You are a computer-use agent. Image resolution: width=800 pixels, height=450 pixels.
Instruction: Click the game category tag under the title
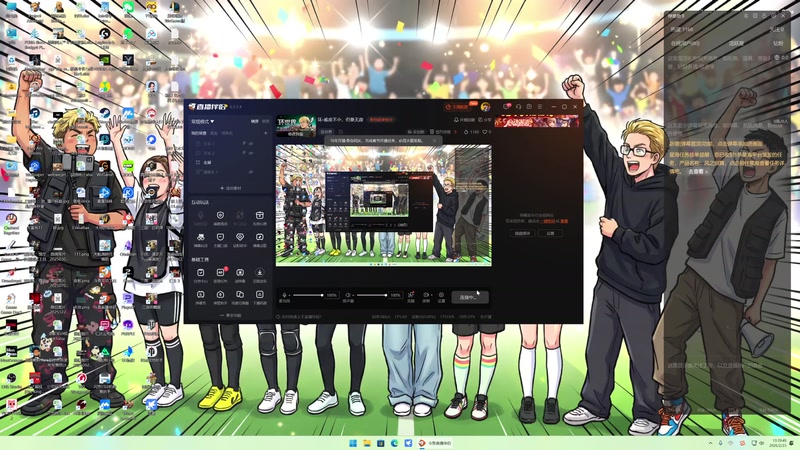(x=327, y=132)
